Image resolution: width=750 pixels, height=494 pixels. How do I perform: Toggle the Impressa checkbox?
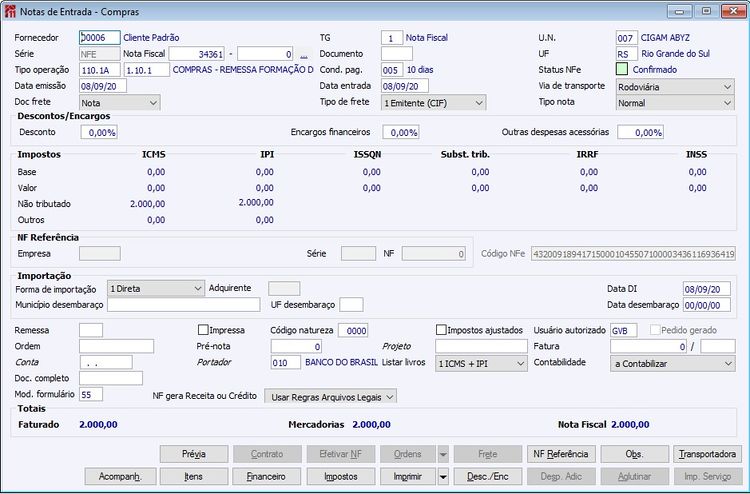pyautogui.click(x=203, y=329)
